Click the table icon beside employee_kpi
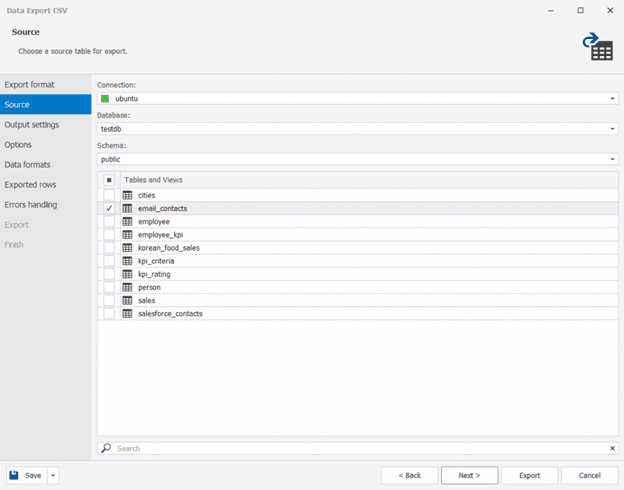Viewport: 624px width, 490px height. (128, 234)
